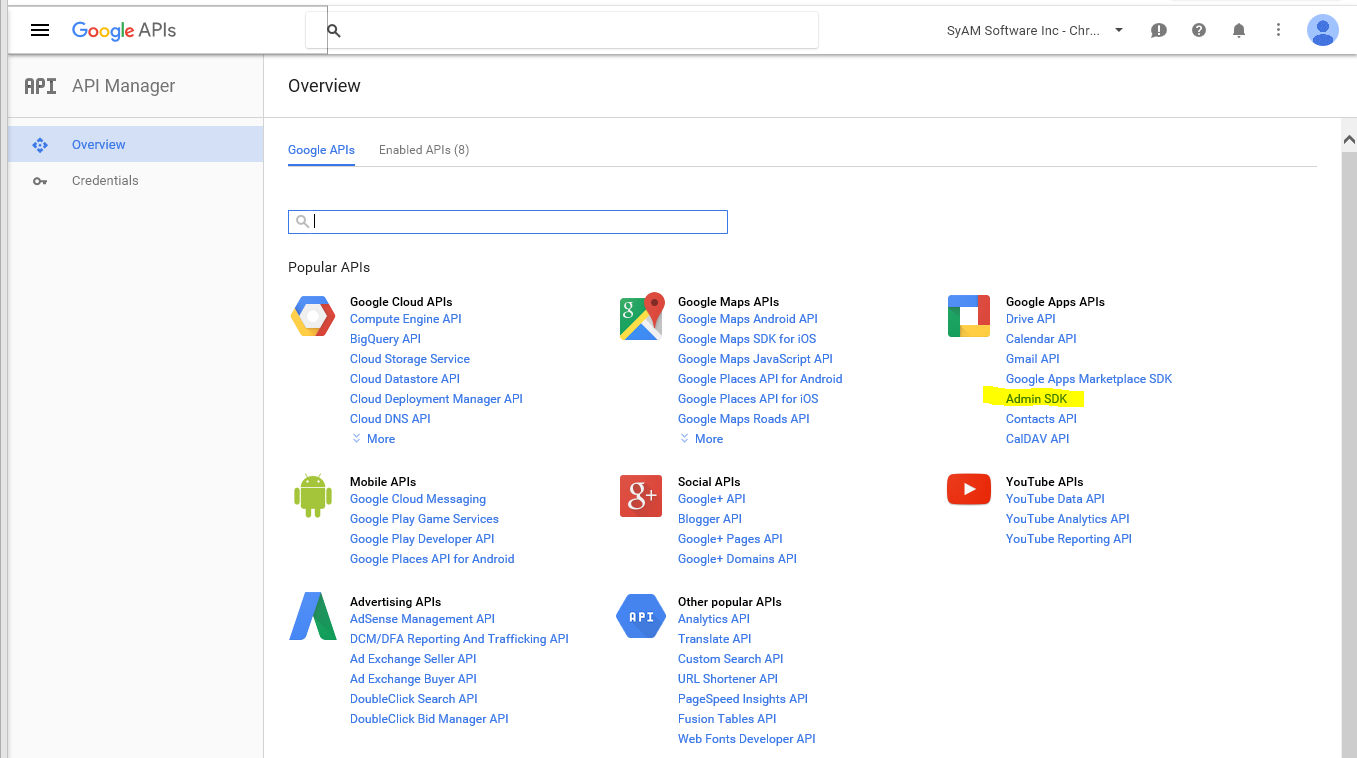Image resolution: width=1357 pixels, height=758 pixels.
Task: Click the feedback alert icon
Action: coord(1159,31)
